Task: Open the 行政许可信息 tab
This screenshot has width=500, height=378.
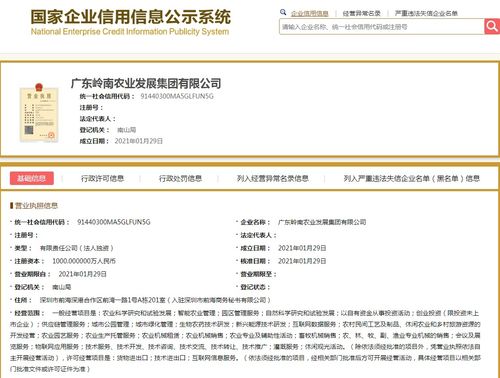Action: pos(103,178)
